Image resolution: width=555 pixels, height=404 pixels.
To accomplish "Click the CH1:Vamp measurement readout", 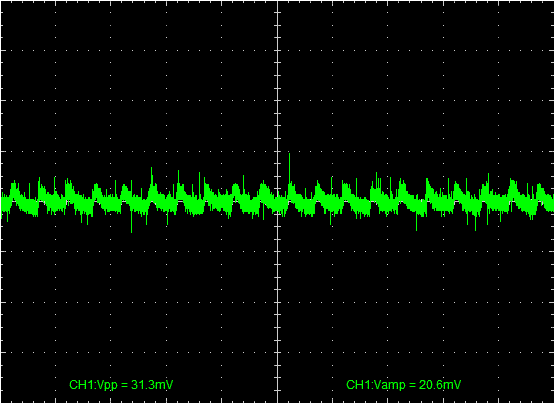I will 404,385.
